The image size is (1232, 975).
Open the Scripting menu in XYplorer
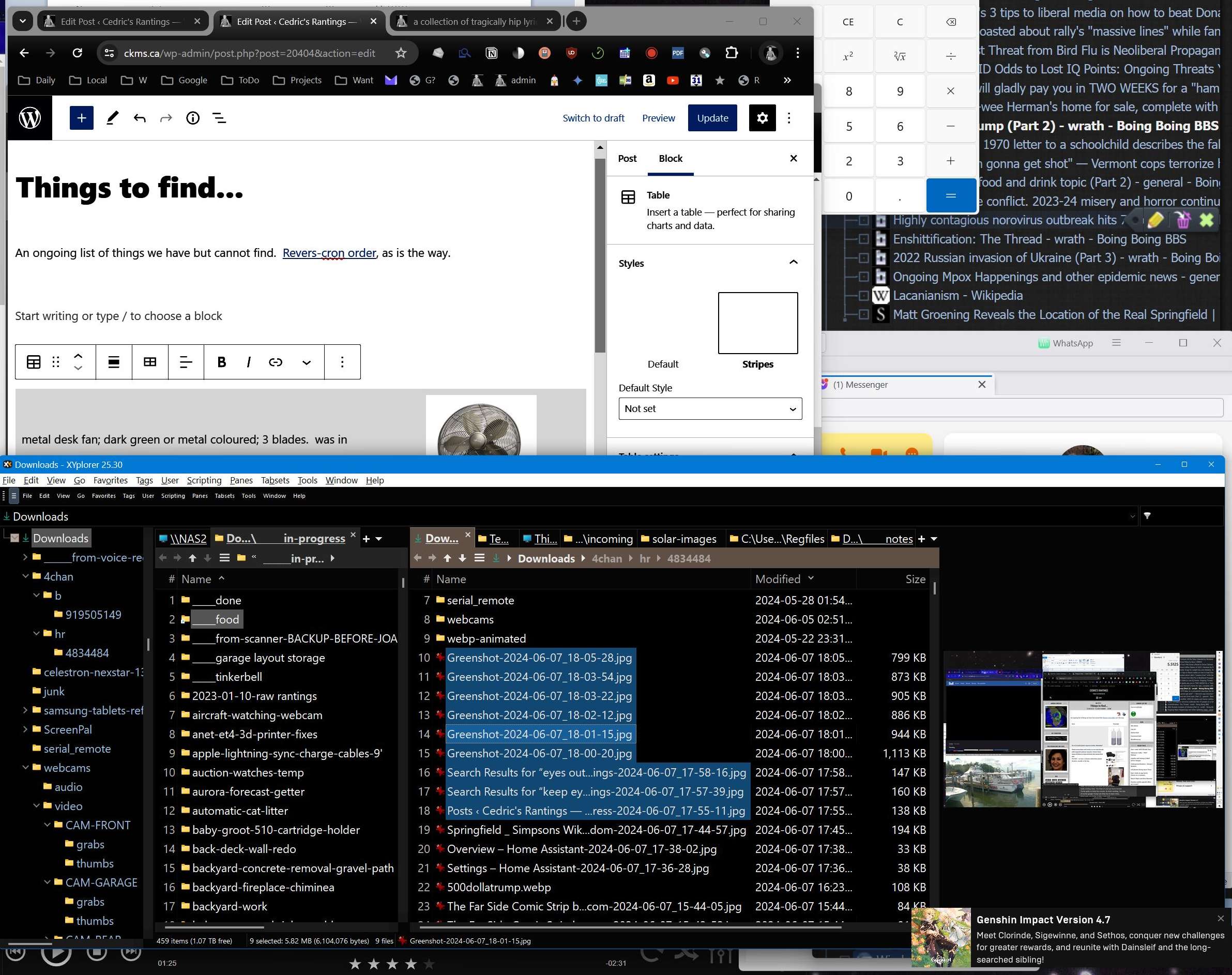204,480
